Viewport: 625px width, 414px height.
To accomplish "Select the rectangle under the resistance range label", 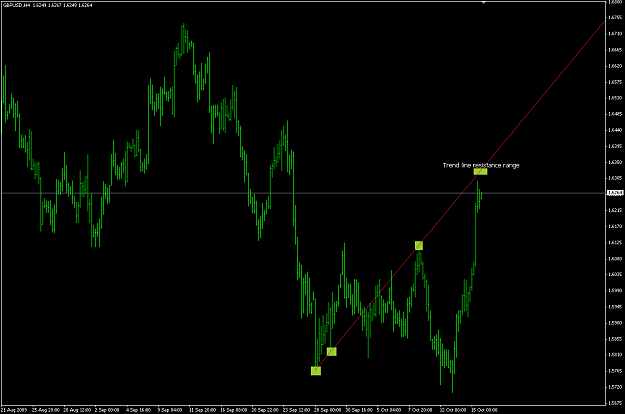I will (480, 172).
